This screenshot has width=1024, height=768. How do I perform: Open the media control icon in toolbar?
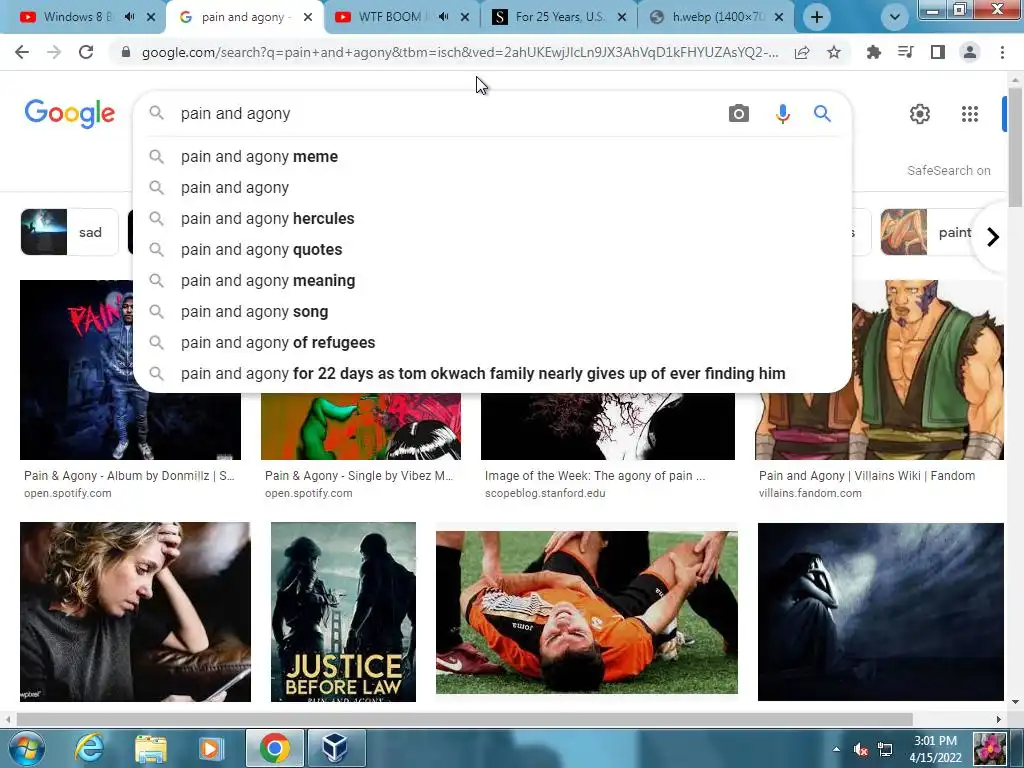point(906,52)
